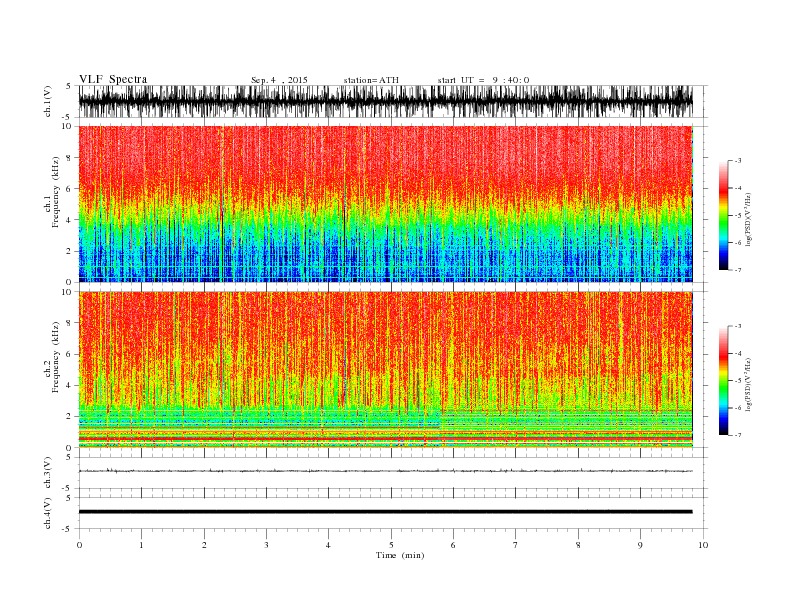Click inside the ch.1 spectrogram panel
This screenshot has width=792, height=612.
coord(385,204)
